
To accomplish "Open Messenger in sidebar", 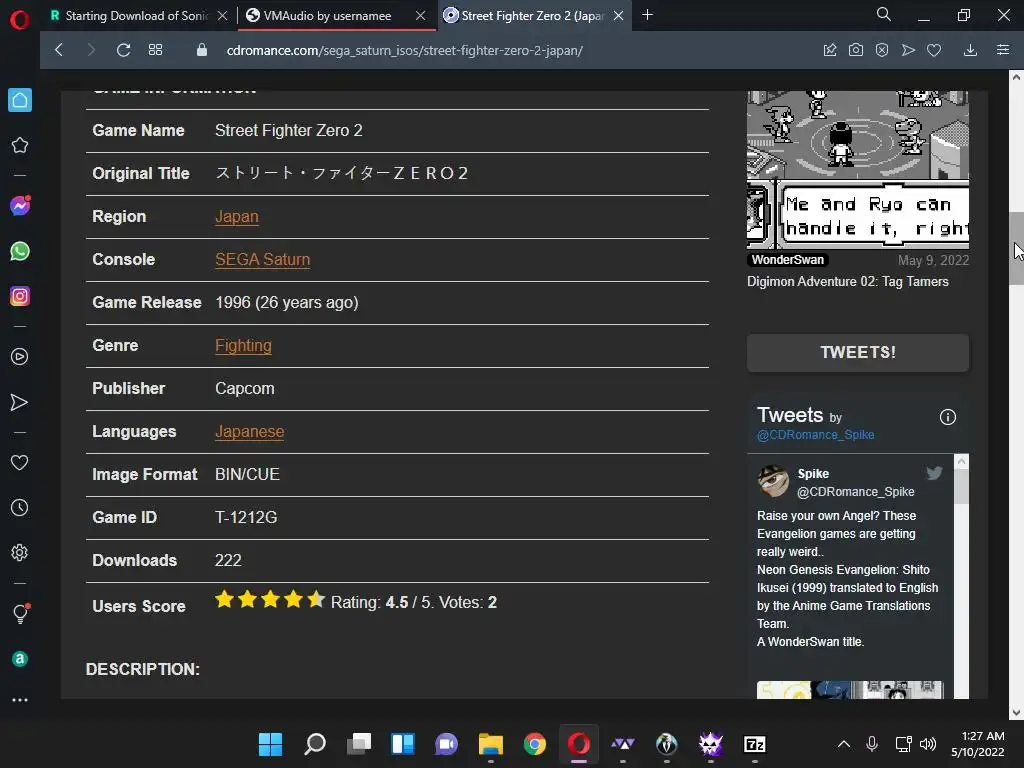I will [x=20, y=206].
